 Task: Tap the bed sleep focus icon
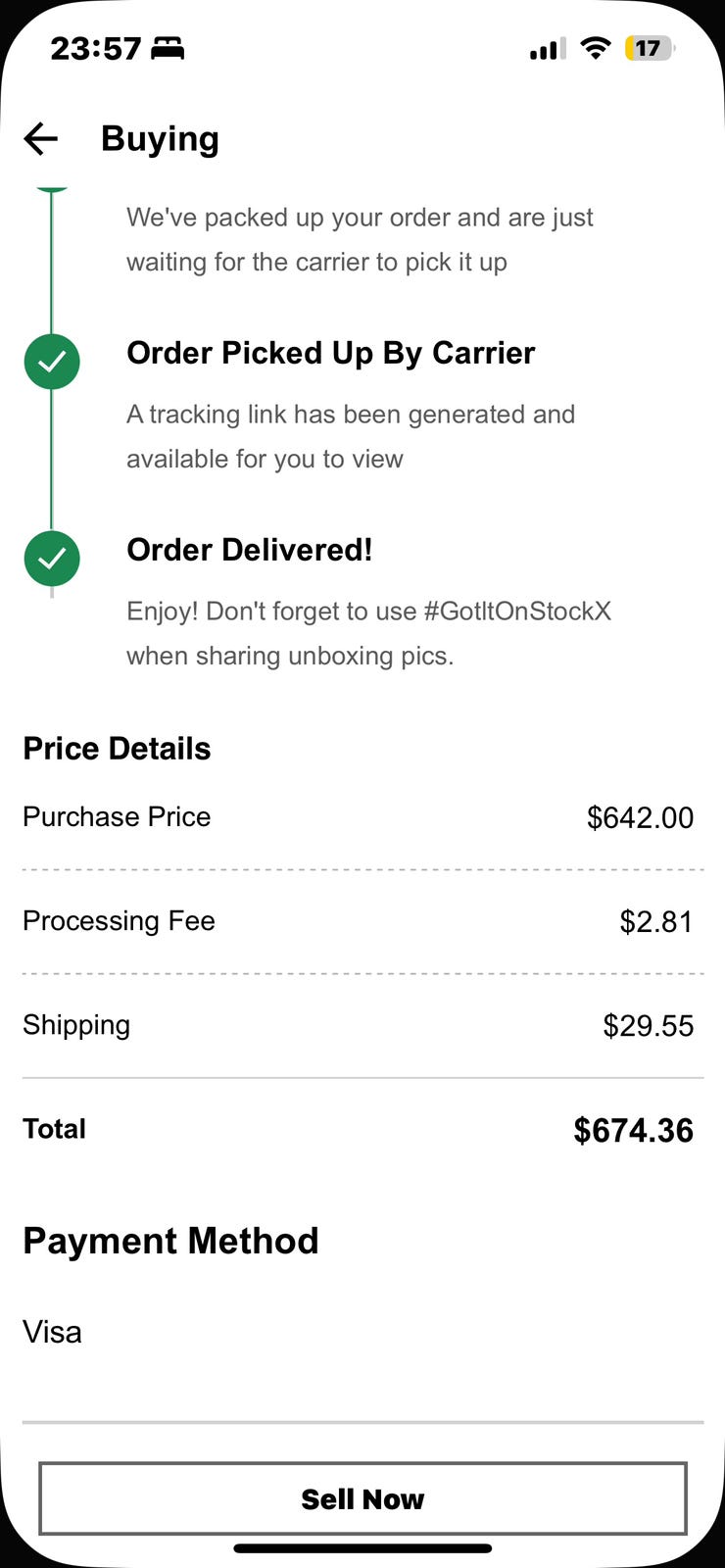tap(168, 48)
